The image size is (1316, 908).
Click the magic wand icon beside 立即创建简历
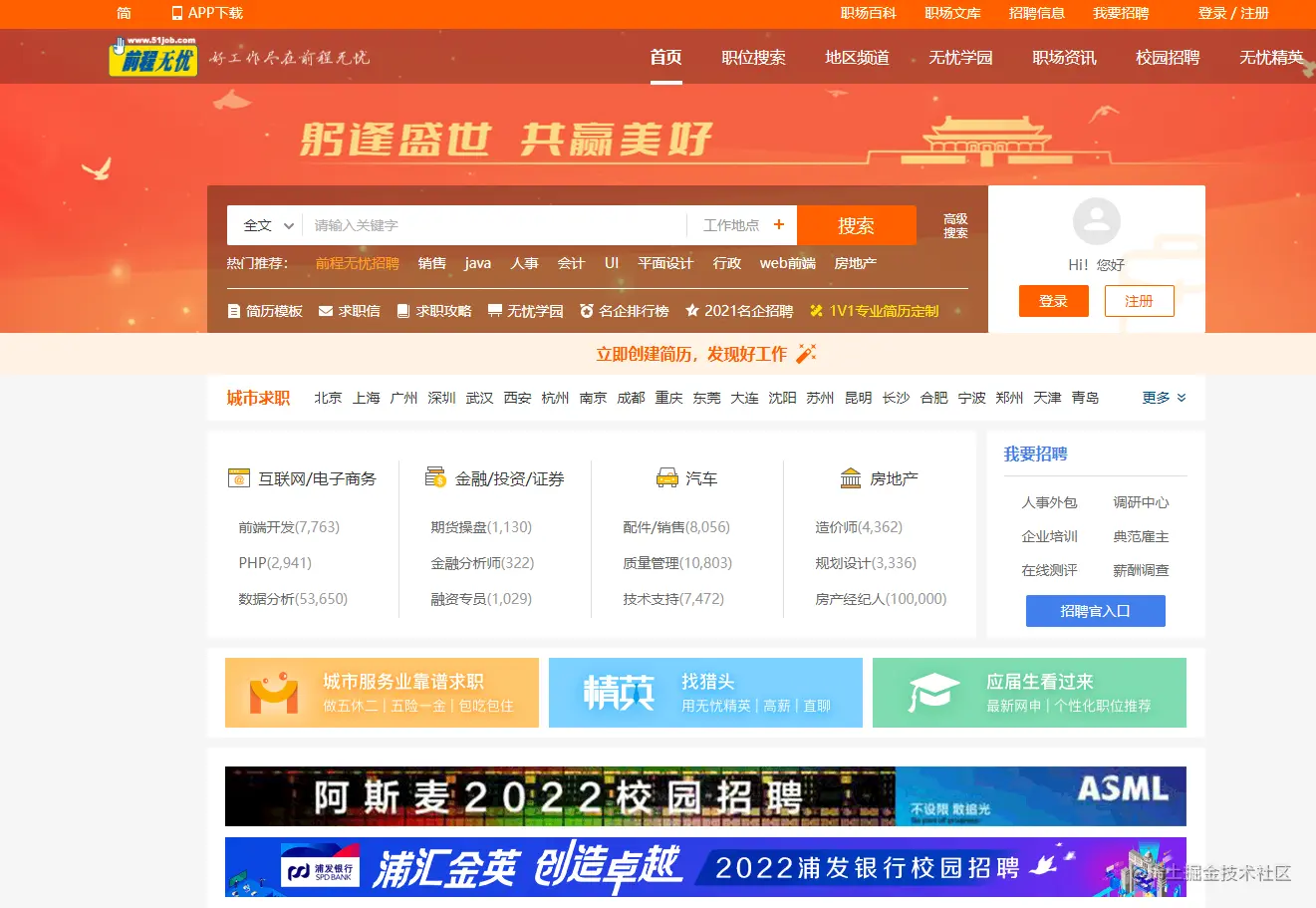(806, 354)
